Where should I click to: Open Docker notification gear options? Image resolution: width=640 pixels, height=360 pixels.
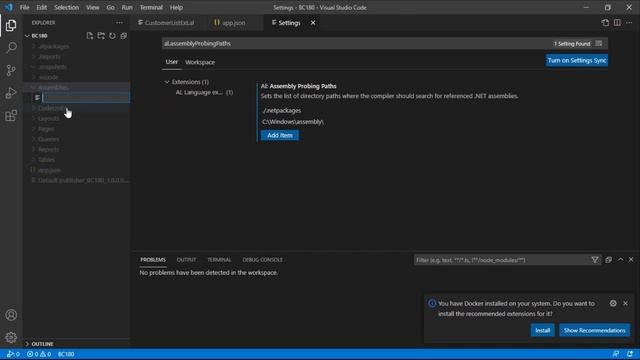pyautogui.click(x=613, y=303)
